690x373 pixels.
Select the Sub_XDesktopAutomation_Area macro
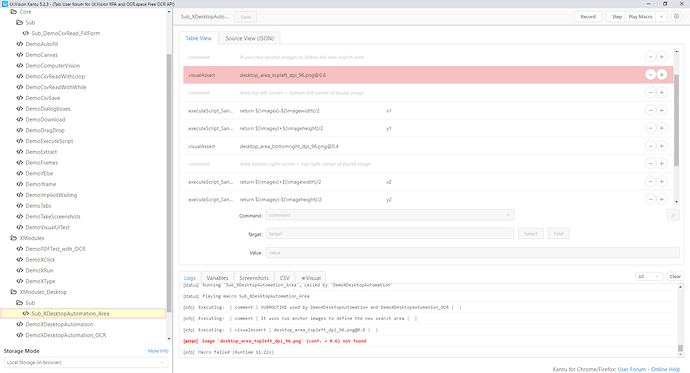[x=83, y=314]
